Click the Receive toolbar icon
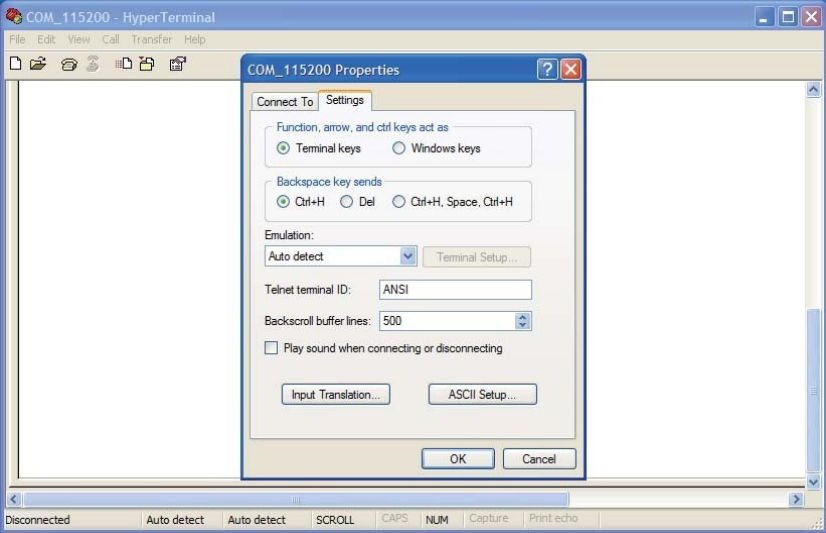826x533 pixels. (147, 64)
